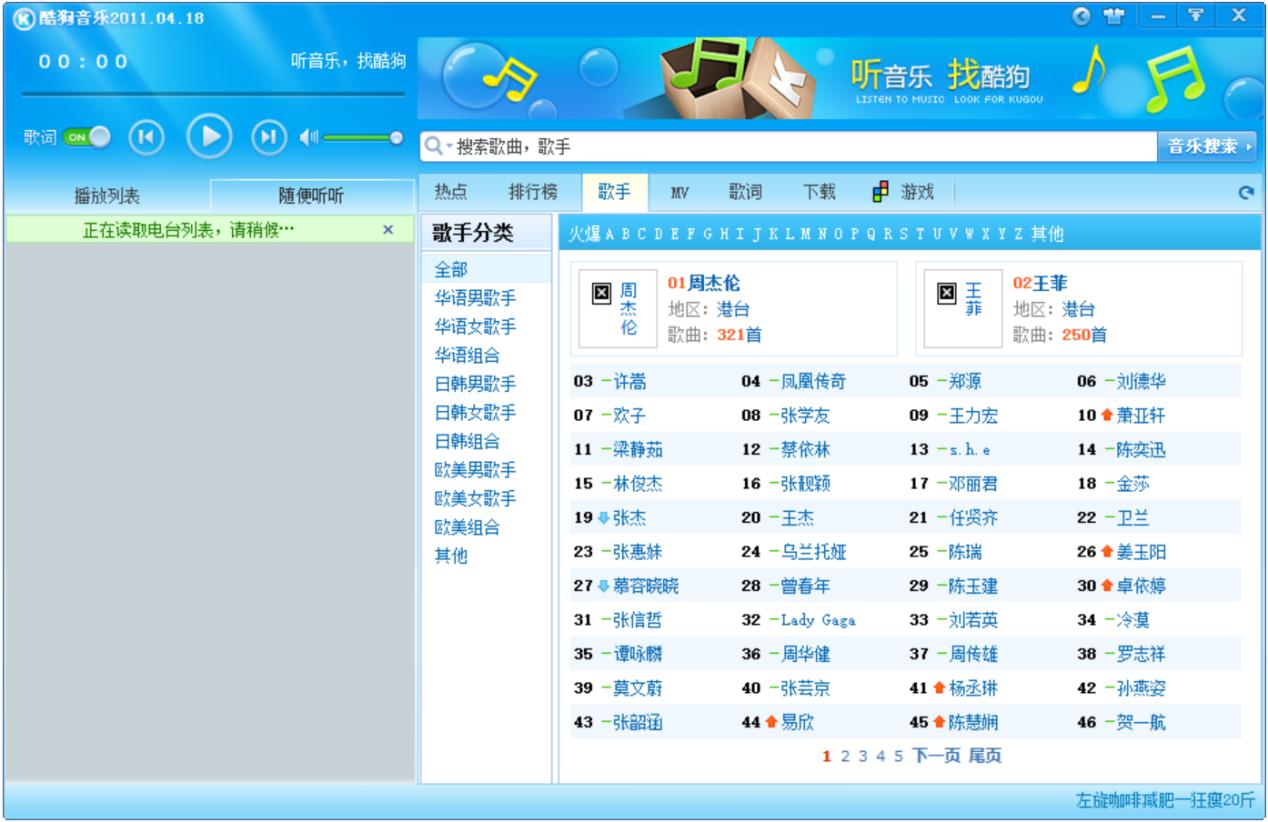Open singer 陈奕迅
This screenshot has height=822, width=1268.
(x=1140, y=450)
